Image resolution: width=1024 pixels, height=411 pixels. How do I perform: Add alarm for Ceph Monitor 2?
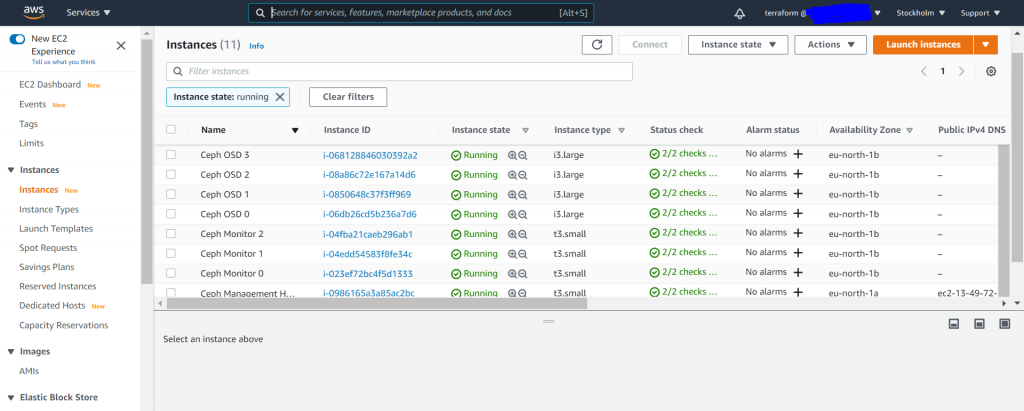798,233
